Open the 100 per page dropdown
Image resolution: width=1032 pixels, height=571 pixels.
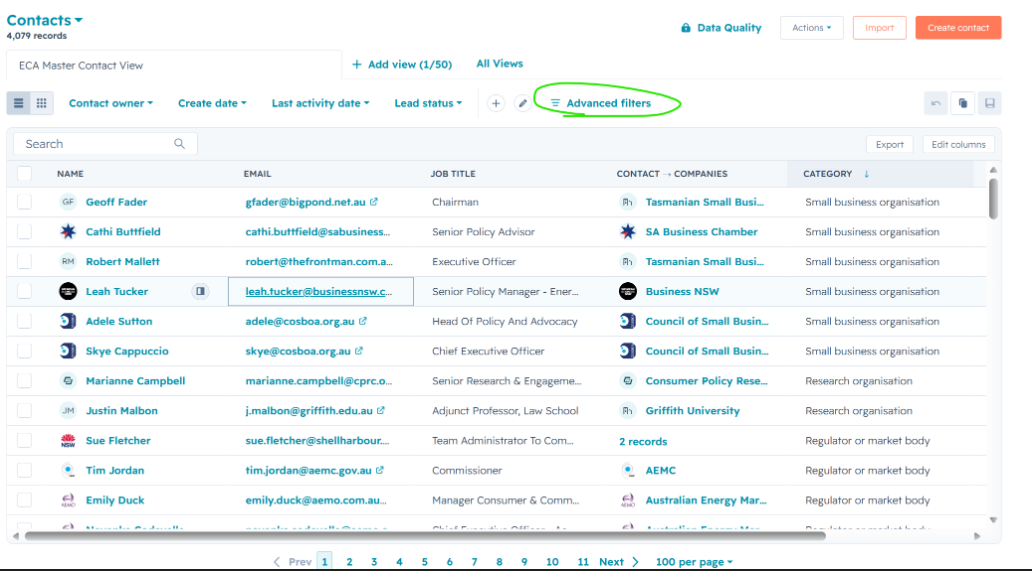694,562
